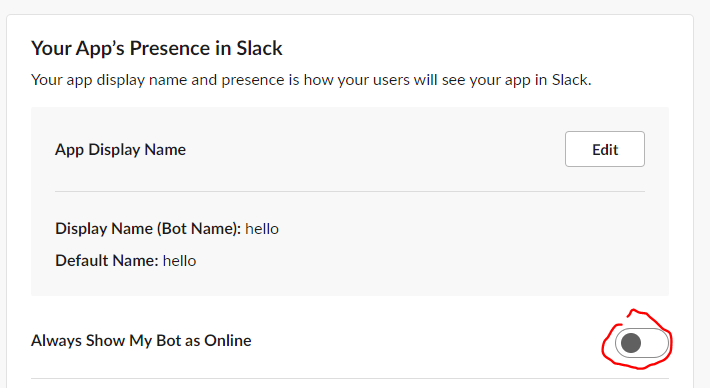Select the 'Your App's Presence in Slack' heading
This screenshot has height=388, width=710.
coord(157,48)
